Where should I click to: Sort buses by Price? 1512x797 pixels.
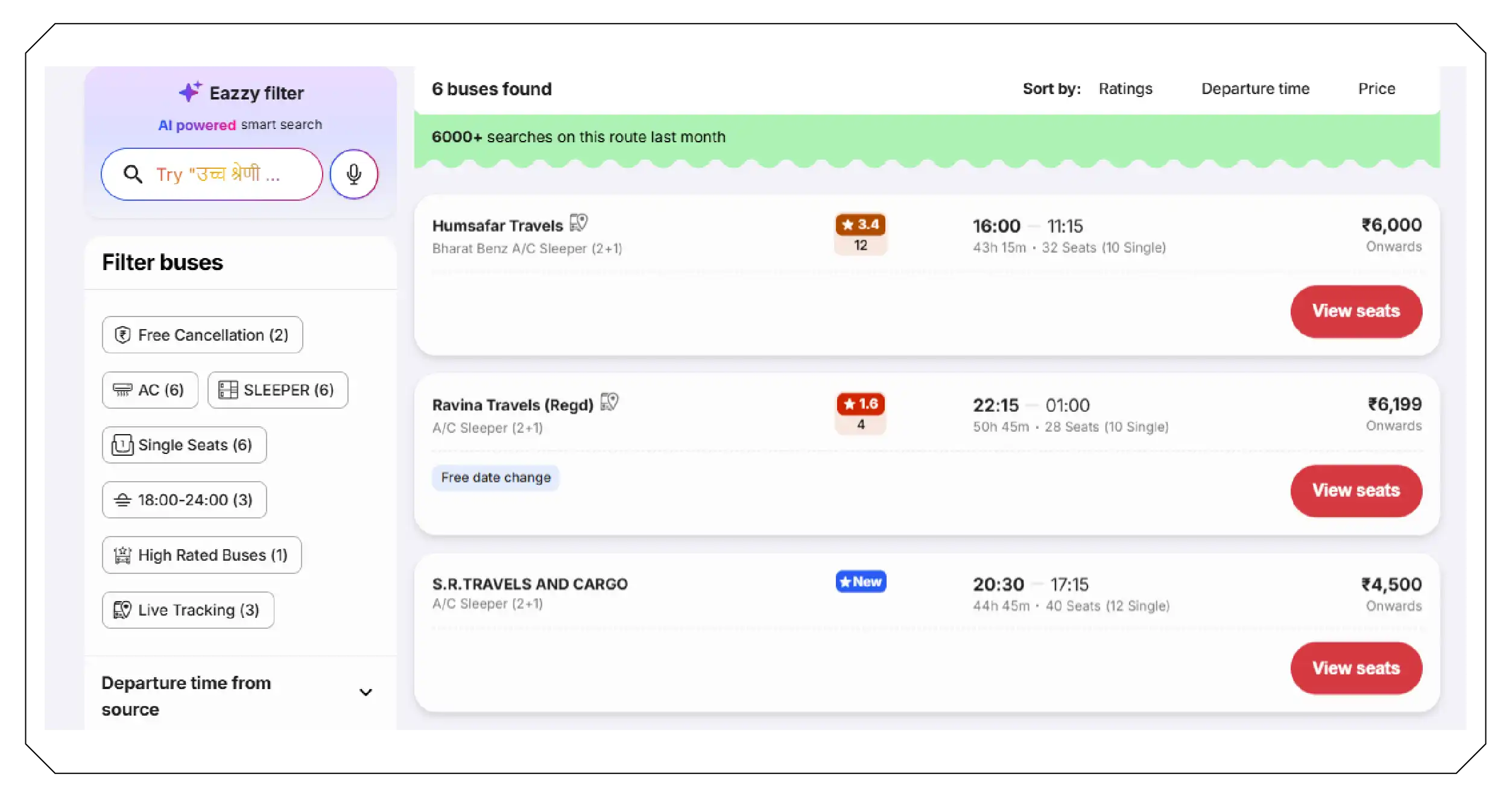click(x=1376, y=88)
